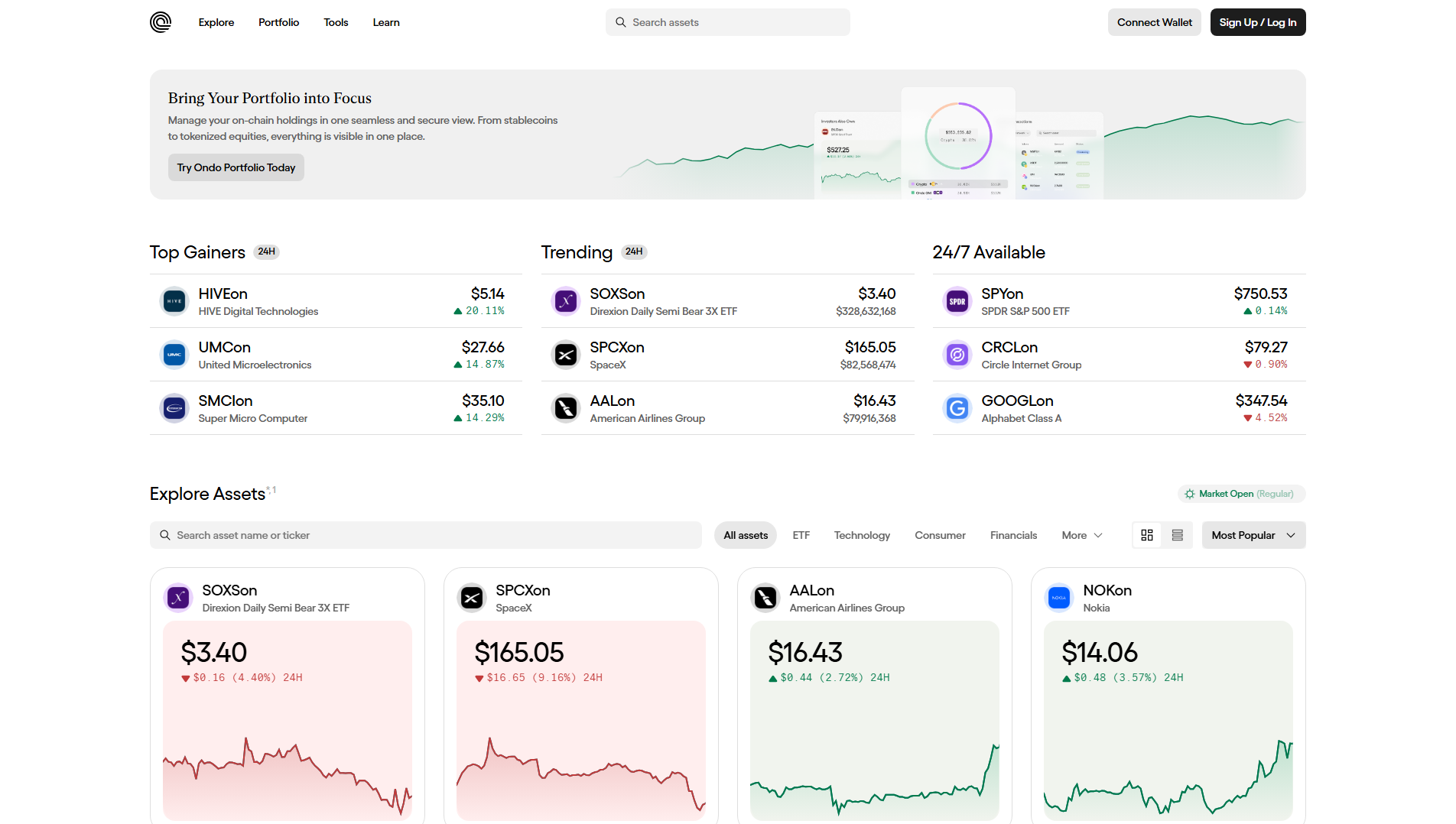
Task: Select the Consumer filter tab
Action: click(941, 535)
